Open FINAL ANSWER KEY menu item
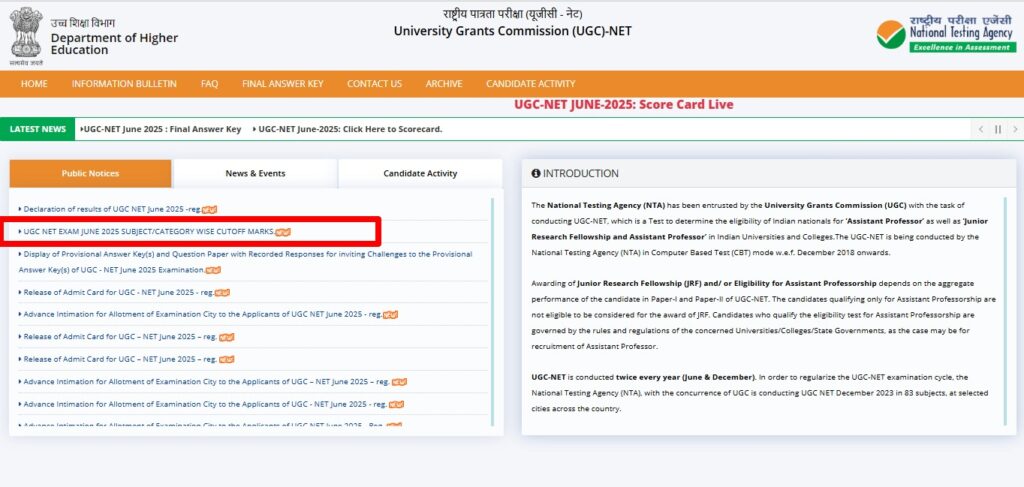 tap(283, 84)
